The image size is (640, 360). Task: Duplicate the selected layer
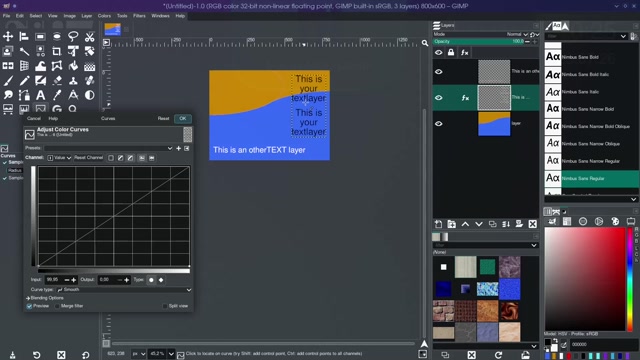click(493, 224)
